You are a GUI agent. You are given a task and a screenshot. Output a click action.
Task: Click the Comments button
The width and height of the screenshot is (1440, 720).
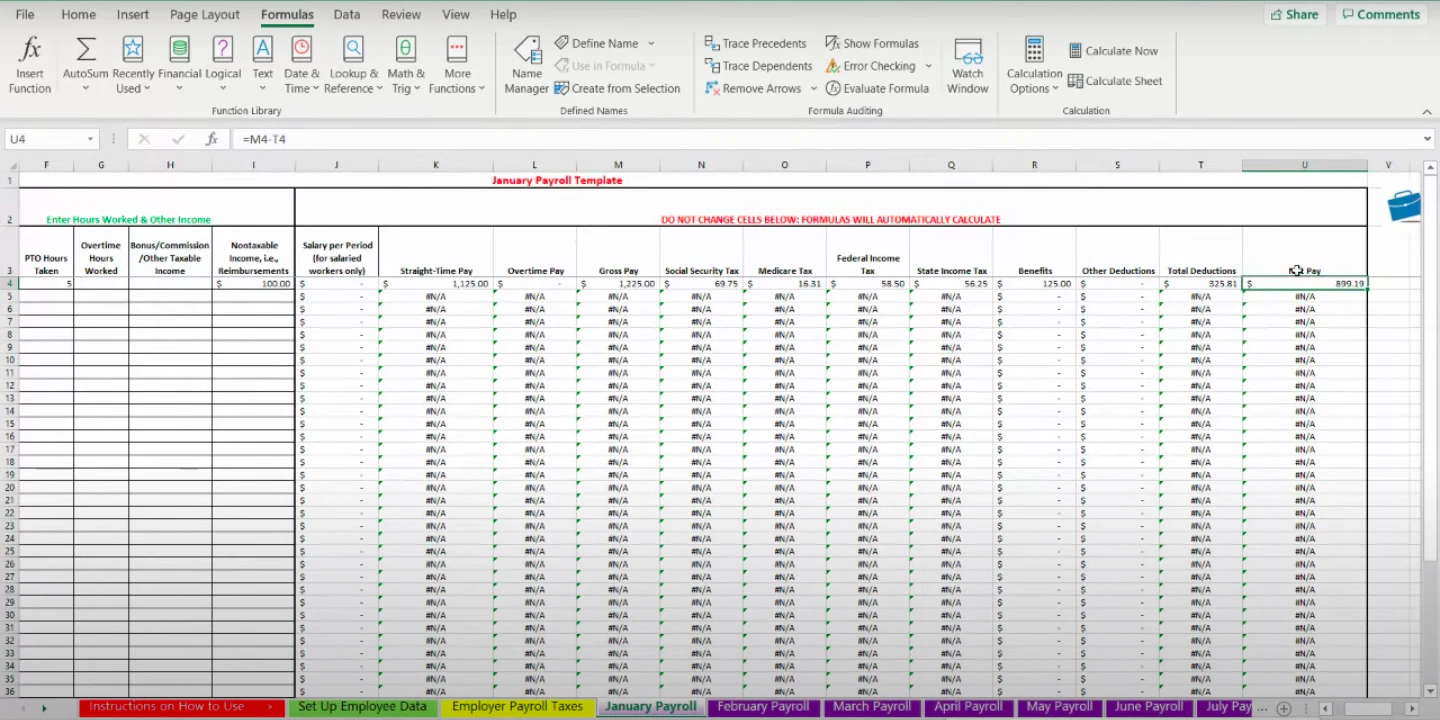(1380, 14)
